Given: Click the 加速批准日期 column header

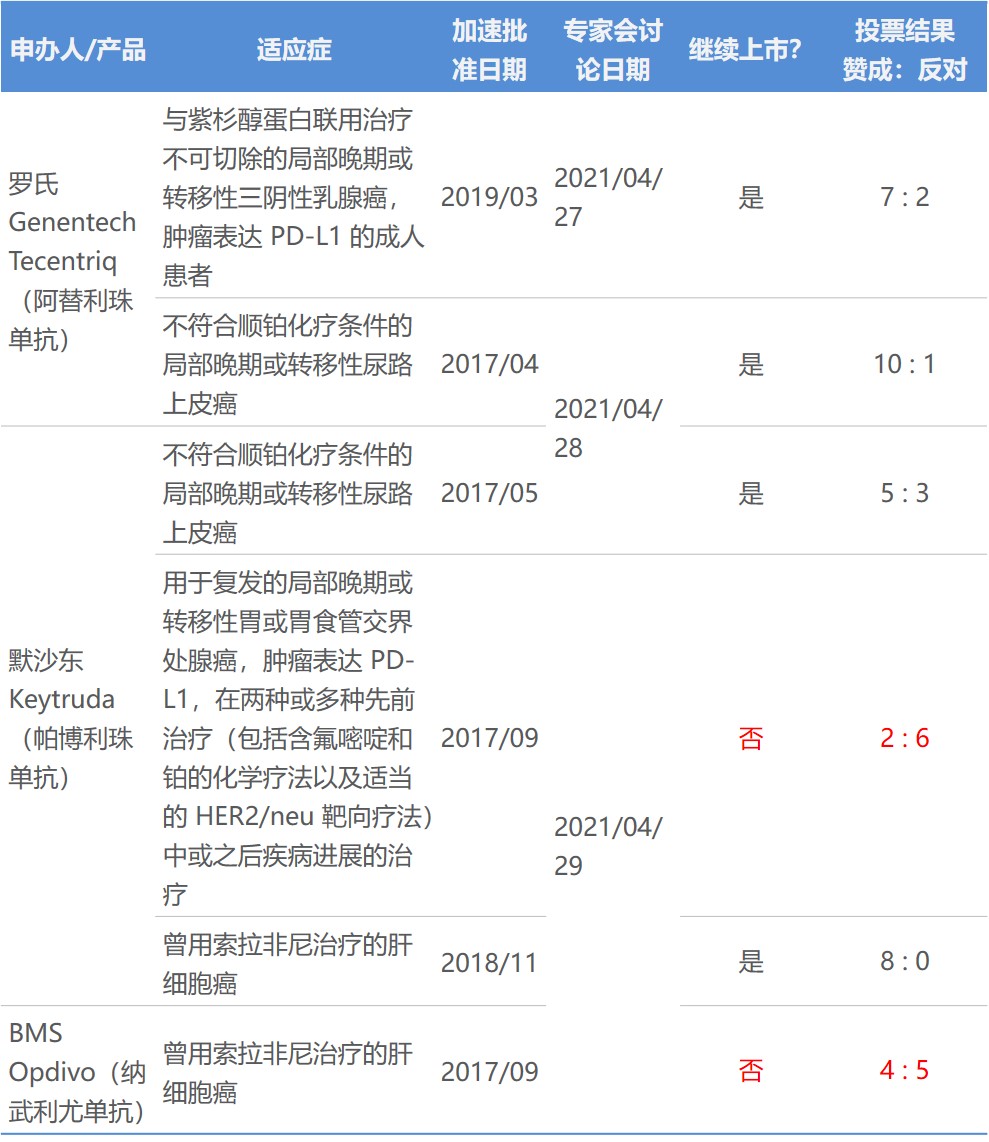Looking at the screenshot, I should click(x=489, y=50).
